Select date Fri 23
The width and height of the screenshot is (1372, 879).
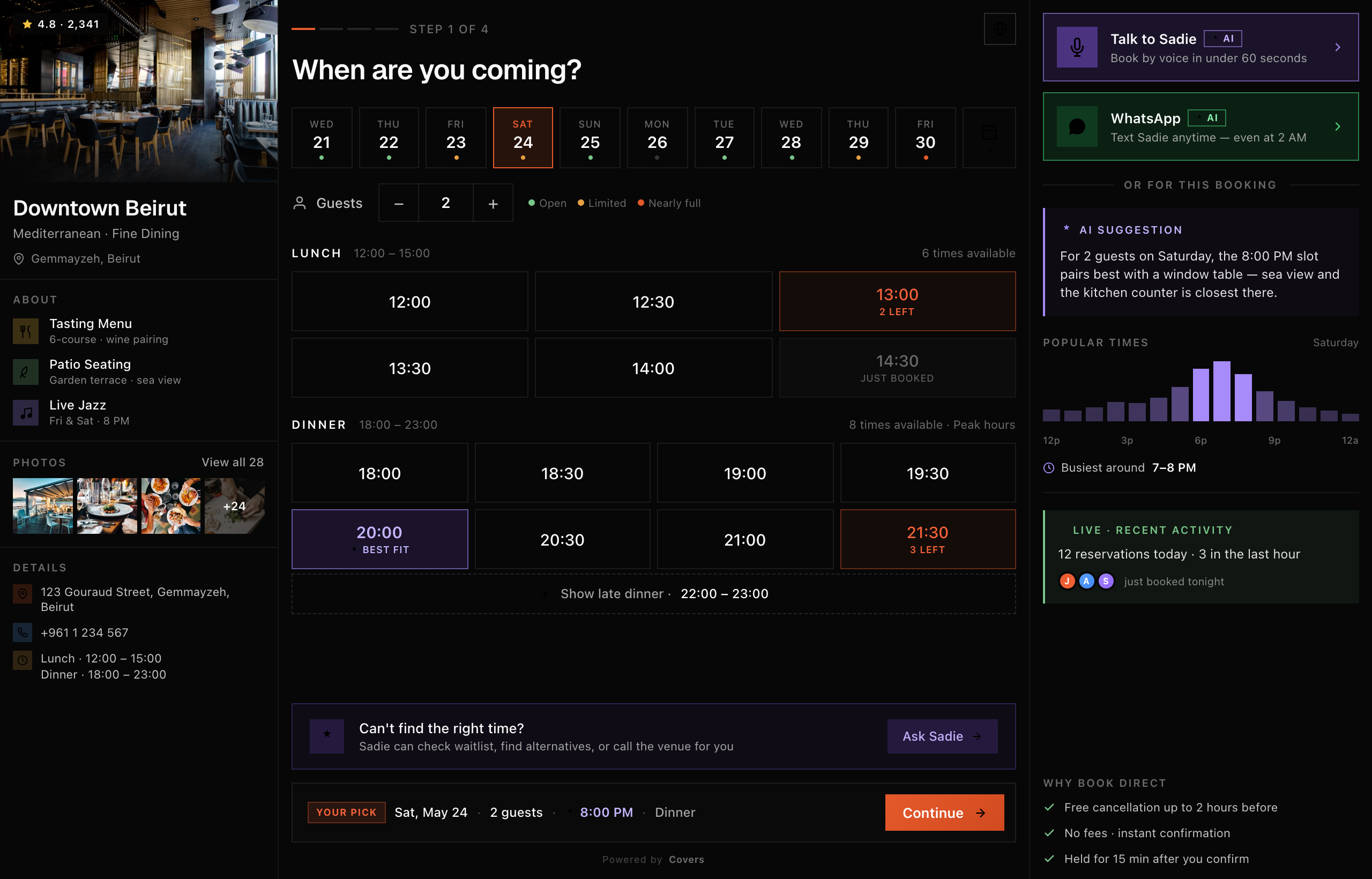click(456, 138)
